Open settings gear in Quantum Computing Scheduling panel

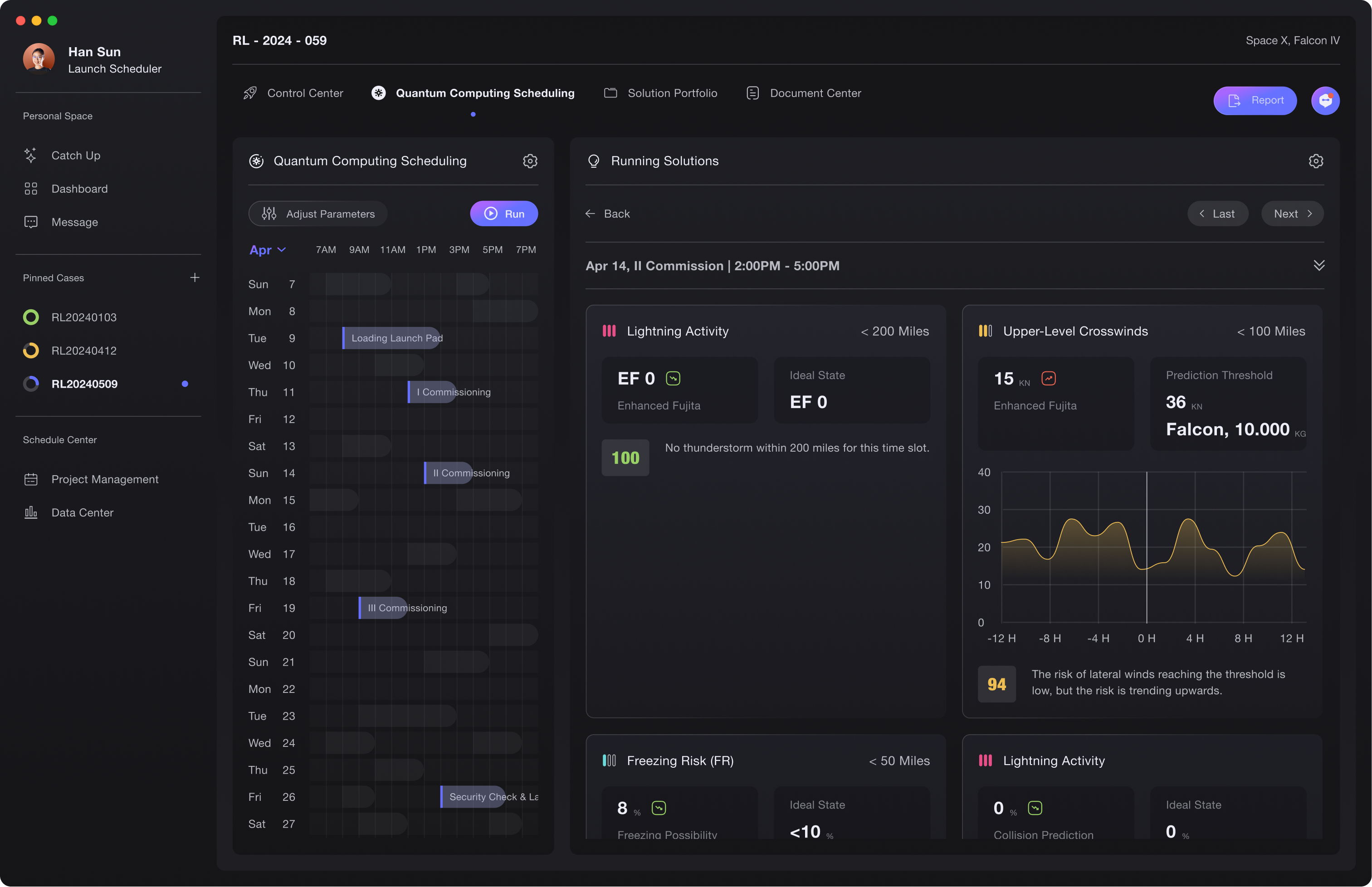click(x=530, y=161)
